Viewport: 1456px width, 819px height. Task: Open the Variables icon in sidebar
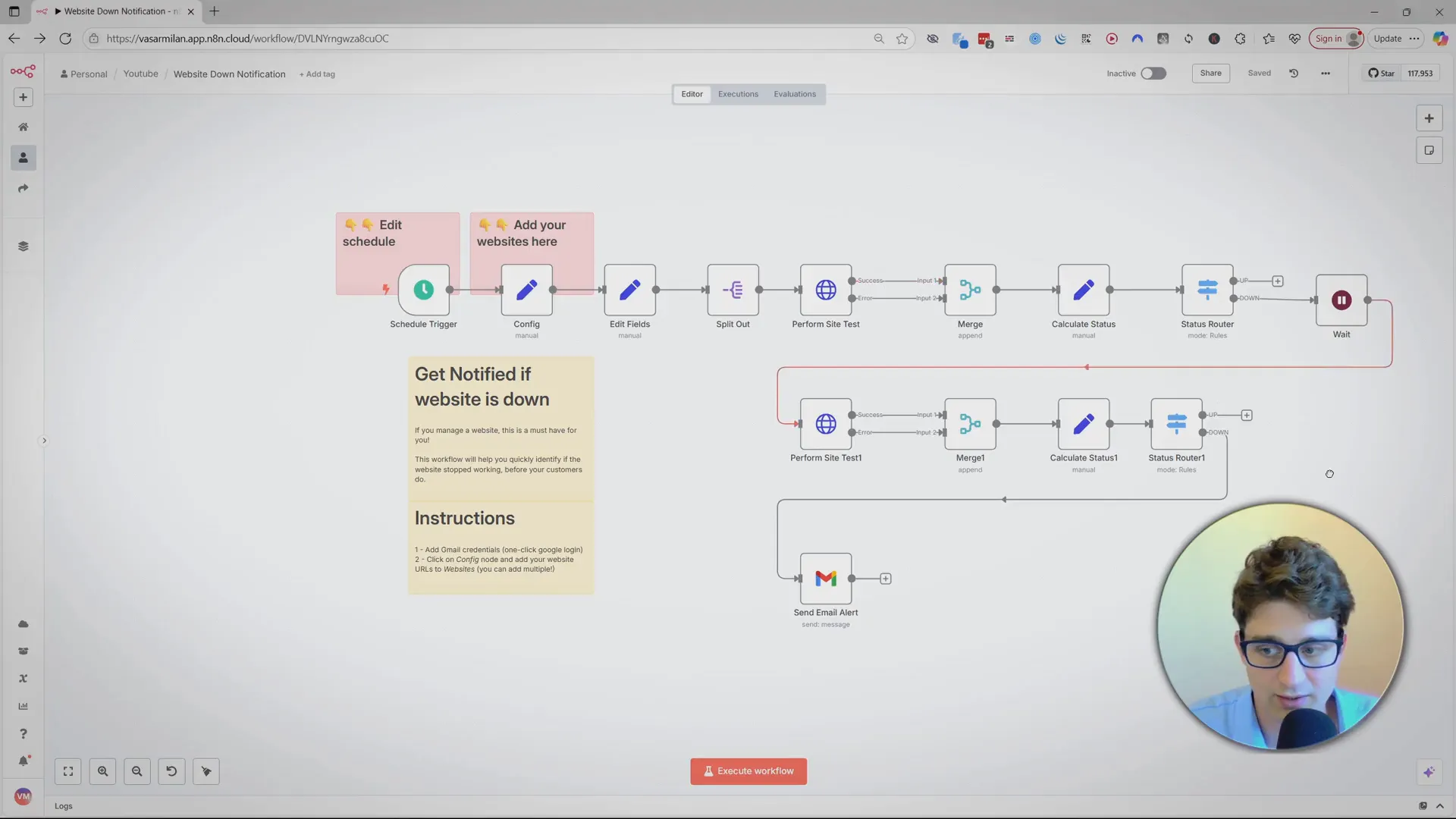[x=23, y=679]
